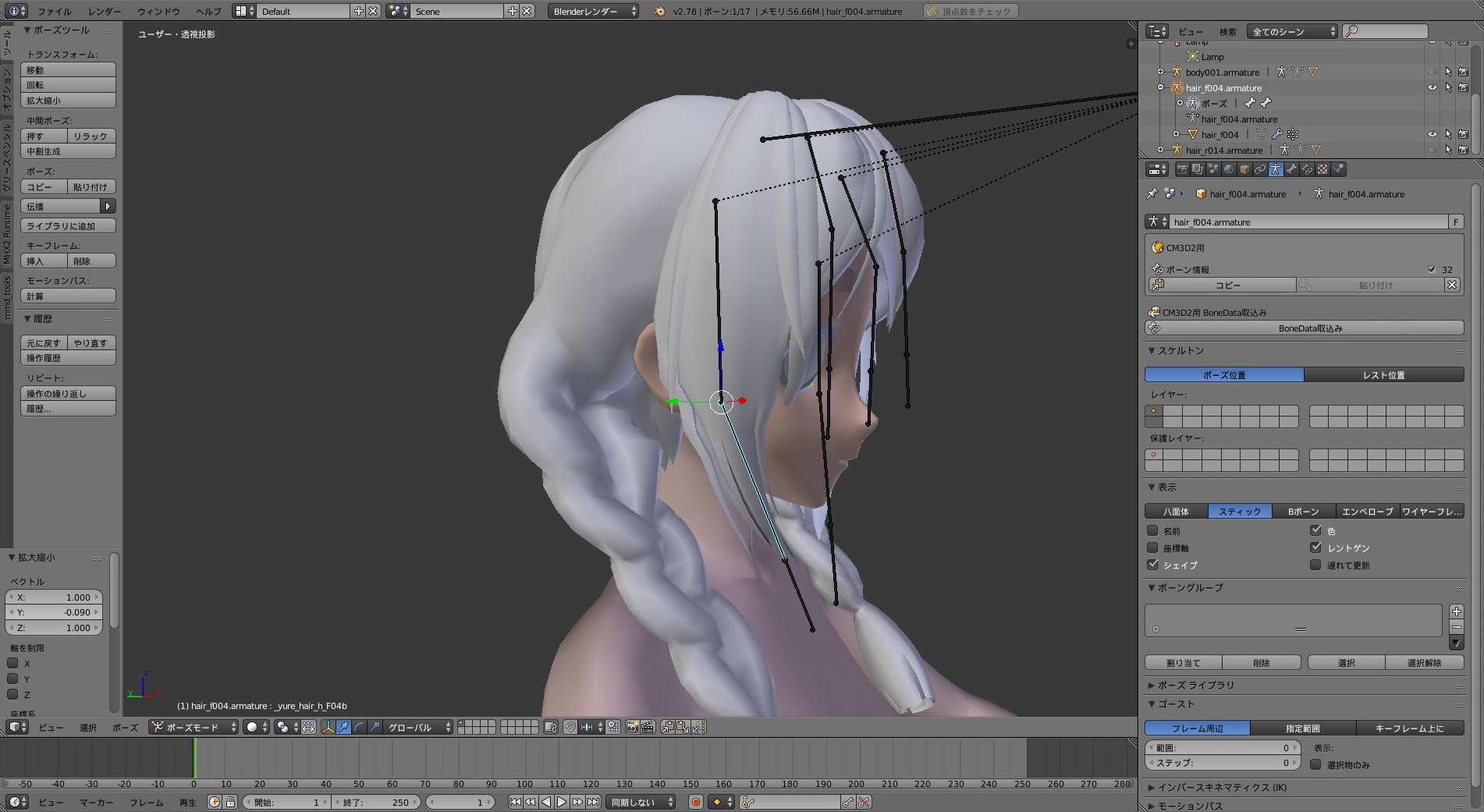
Task: Open Texture checker properties tab
Action: (1322, 169)
